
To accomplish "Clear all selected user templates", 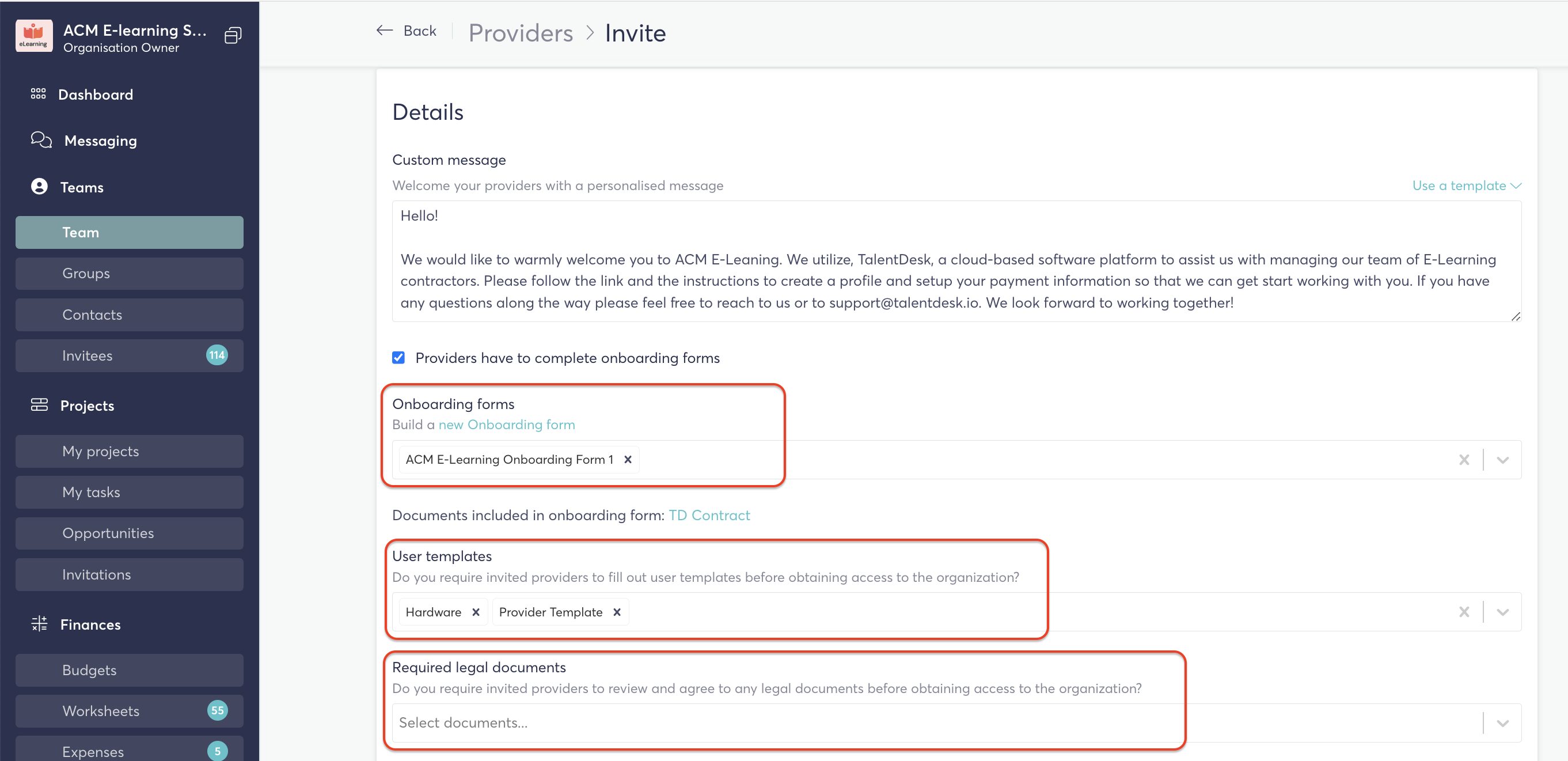I will pos(1464,612).
